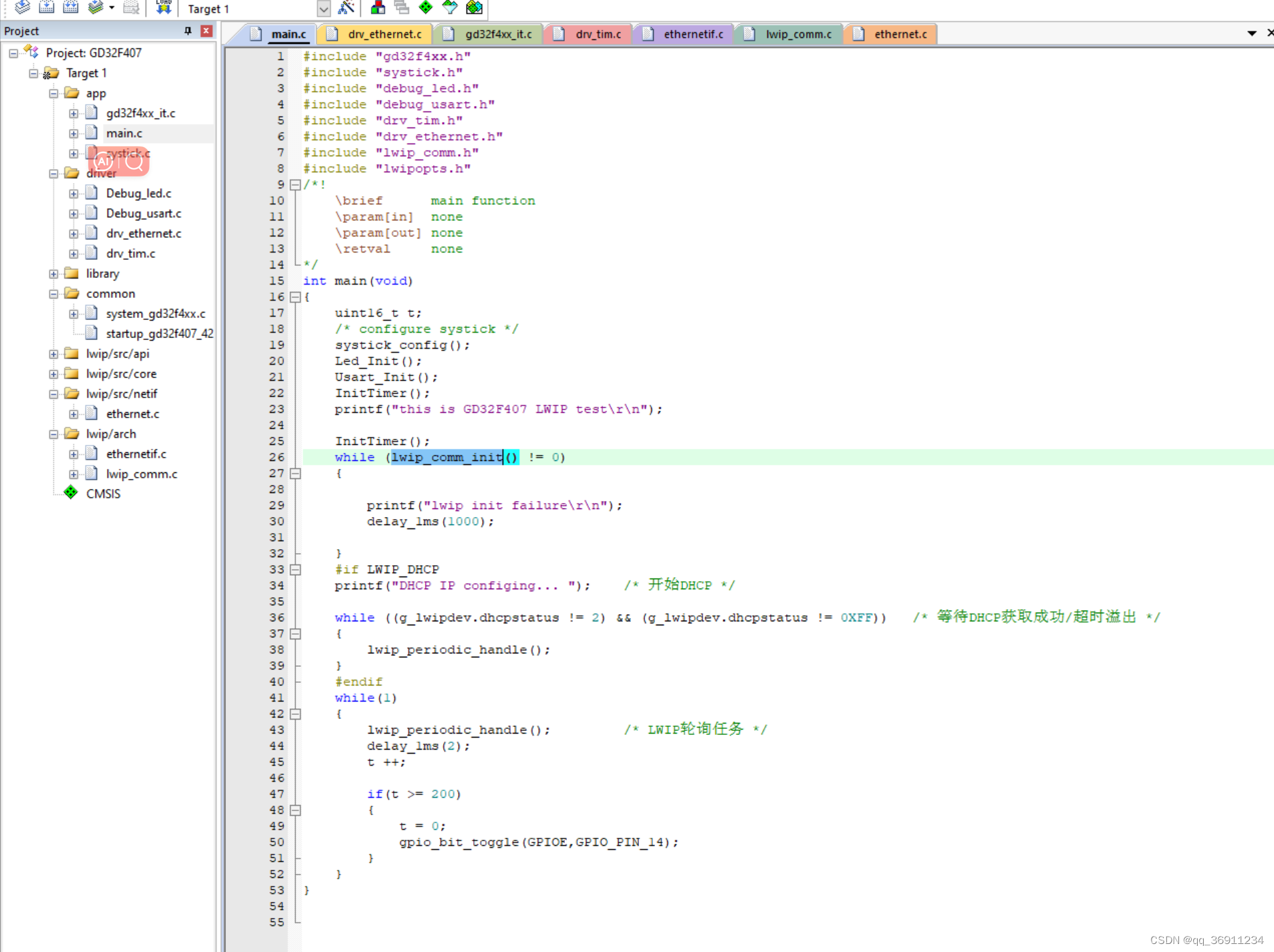Close the Project panel
The image size is (1274, 952).
[x=206, y=31]
